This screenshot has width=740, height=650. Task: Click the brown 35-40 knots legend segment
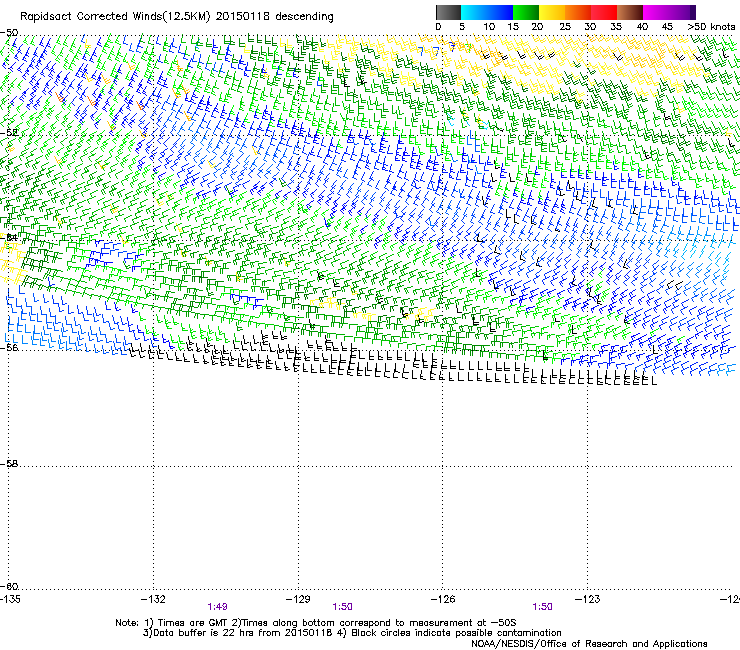pyautogui.click(x=630, y=12)
